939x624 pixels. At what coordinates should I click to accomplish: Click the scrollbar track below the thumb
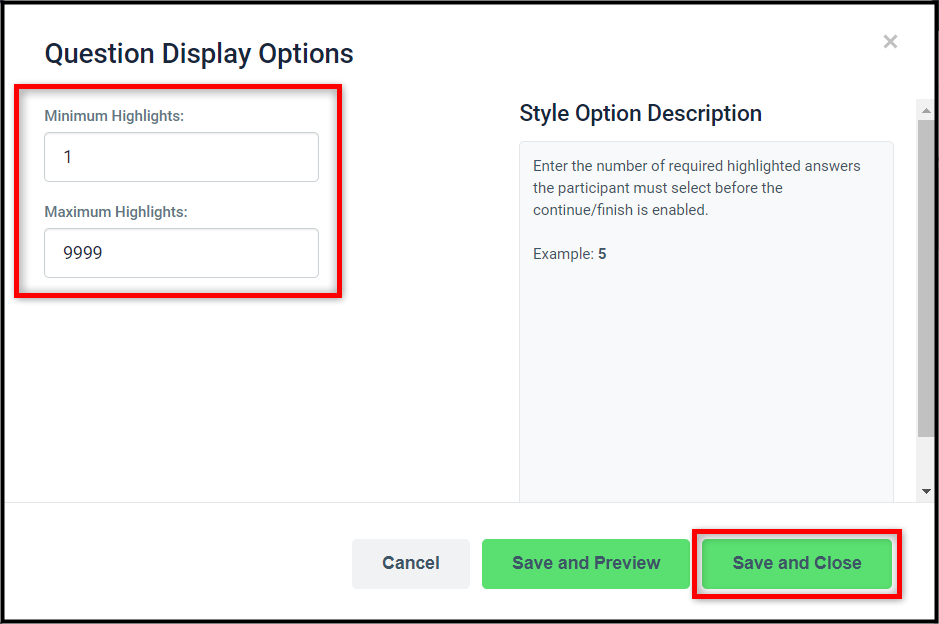tap(926, 460)
